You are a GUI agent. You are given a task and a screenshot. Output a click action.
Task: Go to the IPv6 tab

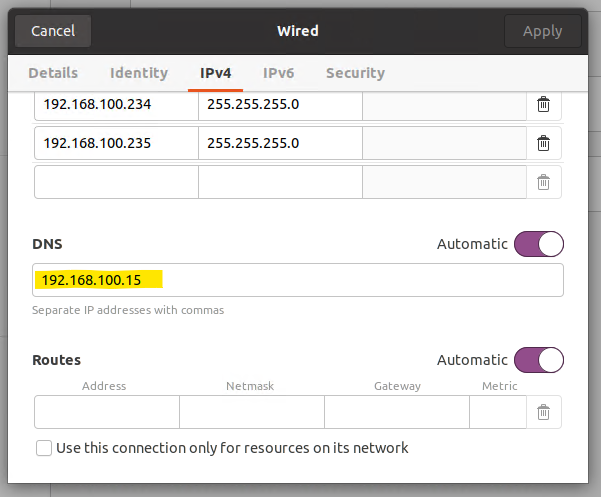tap(278, 73)
